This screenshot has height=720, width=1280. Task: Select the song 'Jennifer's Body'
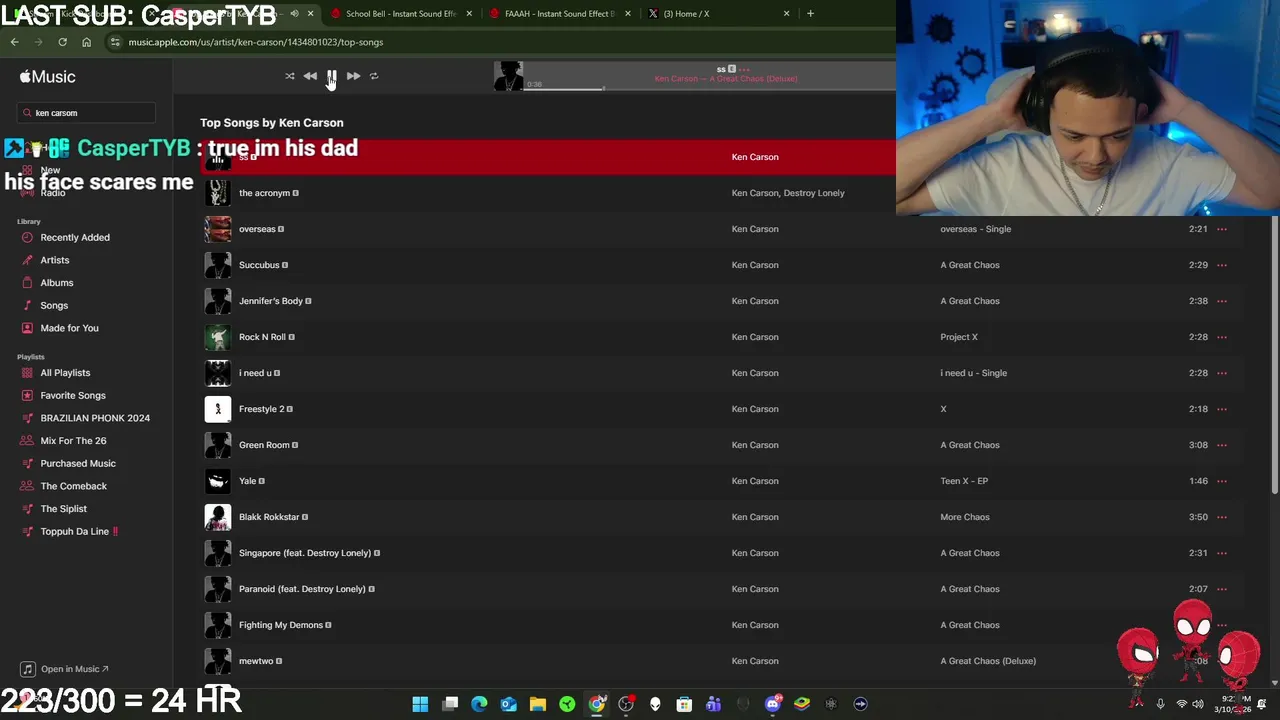(x=270, y=301)
